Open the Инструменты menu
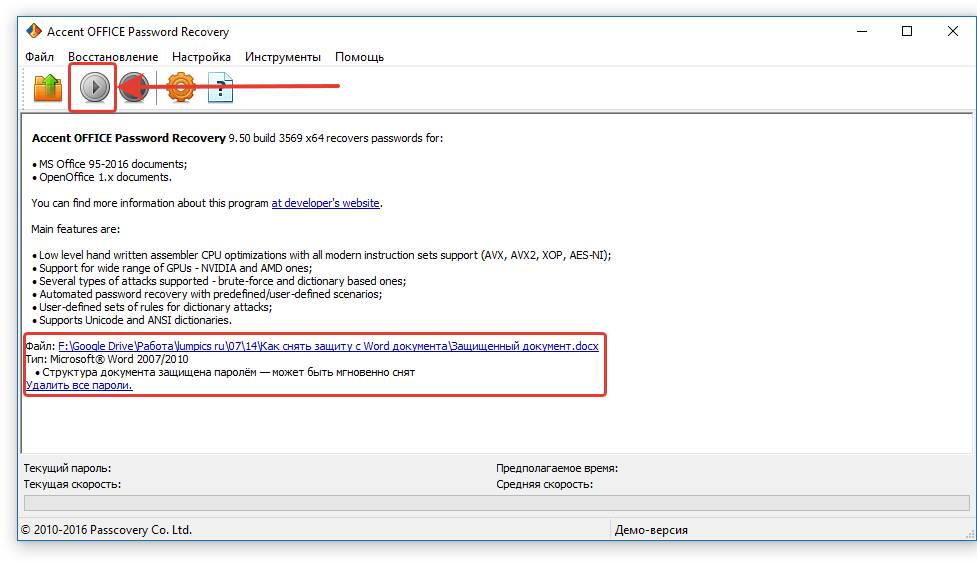This screenshot has width=977, height=563. [283, 57]
